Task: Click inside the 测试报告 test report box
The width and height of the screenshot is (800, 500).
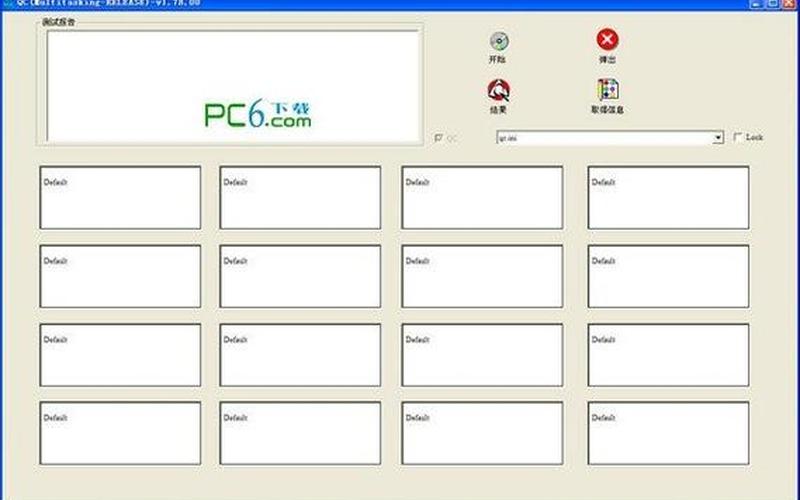Action: (x=233, y=86)
